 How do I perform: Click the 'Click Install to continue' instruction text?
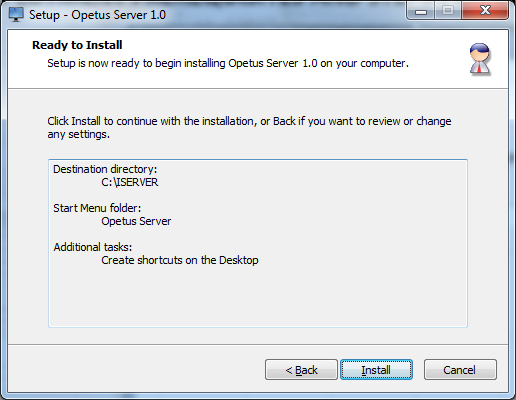coord(249,127)
